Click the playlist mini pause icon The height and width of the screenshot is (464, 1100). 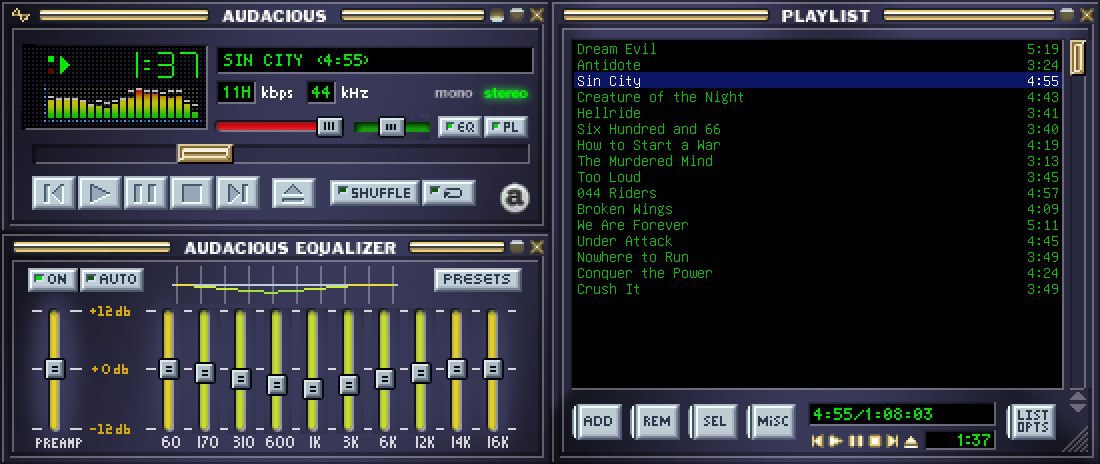855,441
